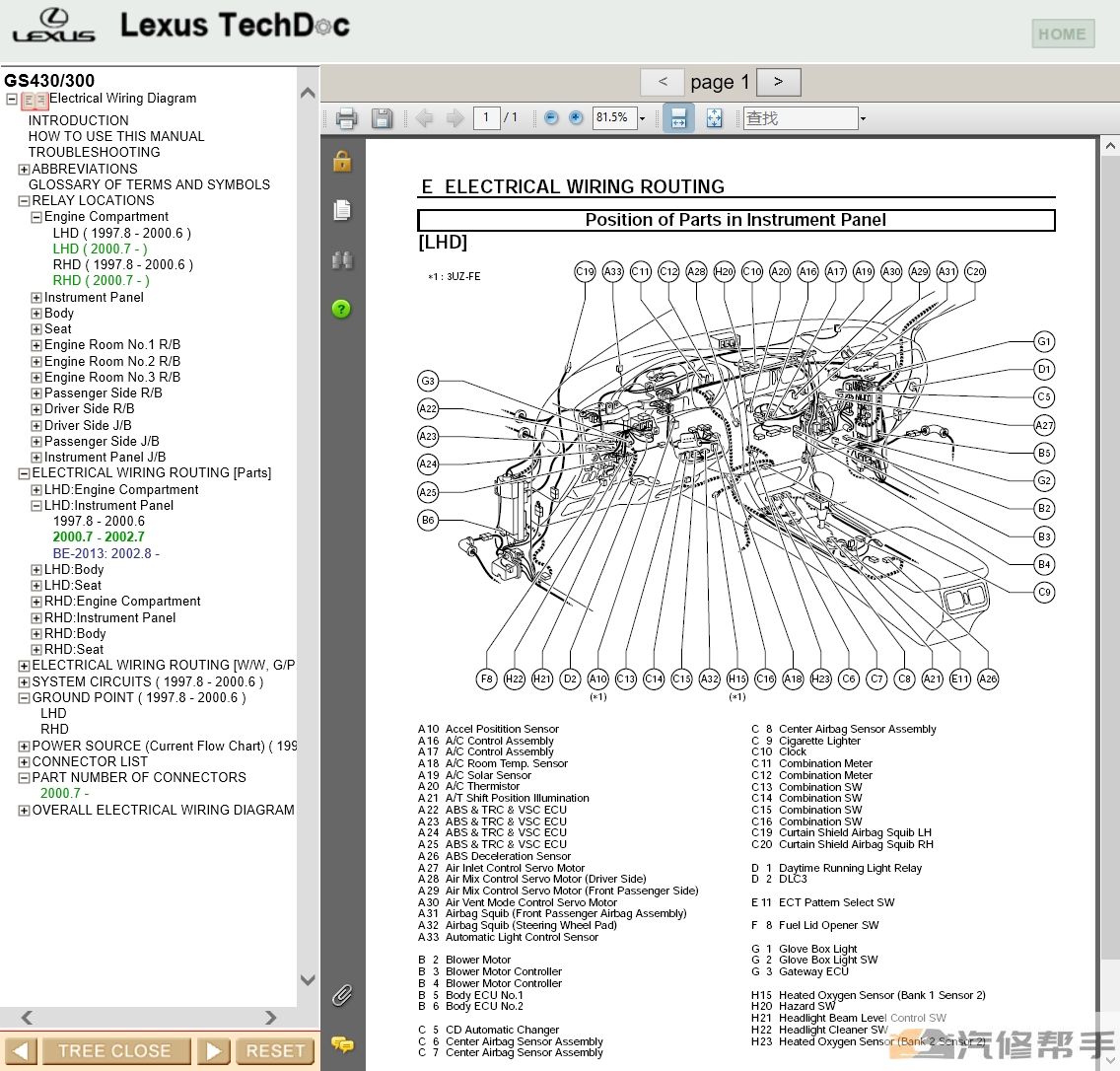Click the RESET button
Screen dimensions: 1120x1071
tap(275, 1051)
